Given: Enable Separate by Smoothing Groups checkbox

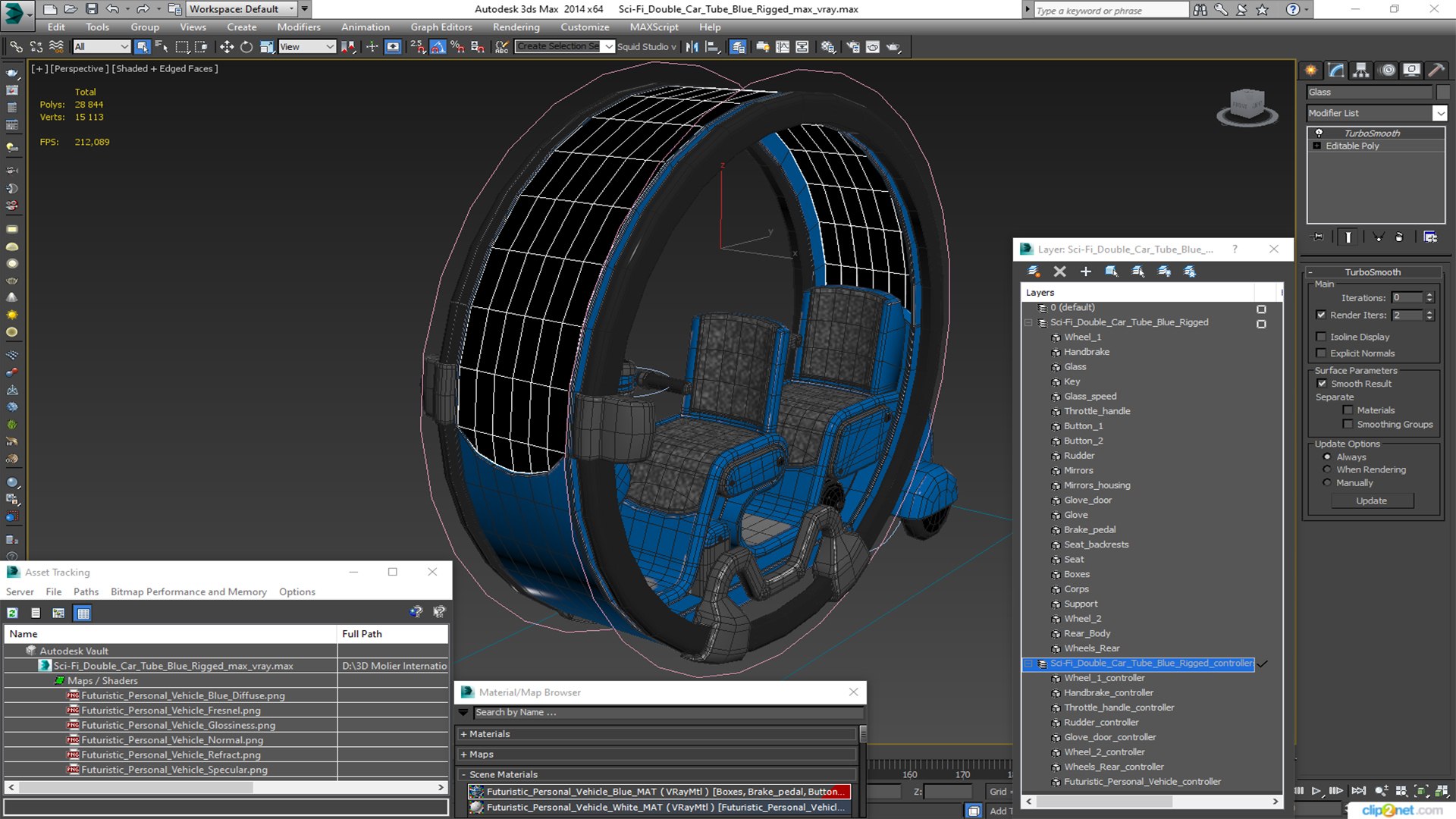Looking at the screenshot, I should click(1348, 425).
